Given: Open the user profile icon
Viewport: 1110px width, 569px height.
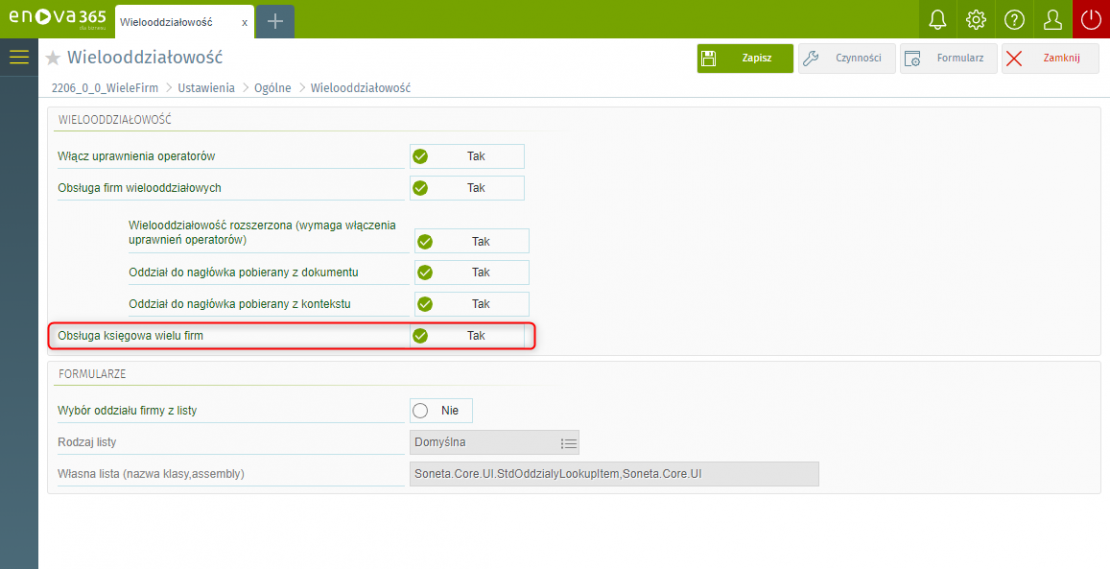Looking at the screenshot, I should pyautogui.click(x=1052, y=20).
